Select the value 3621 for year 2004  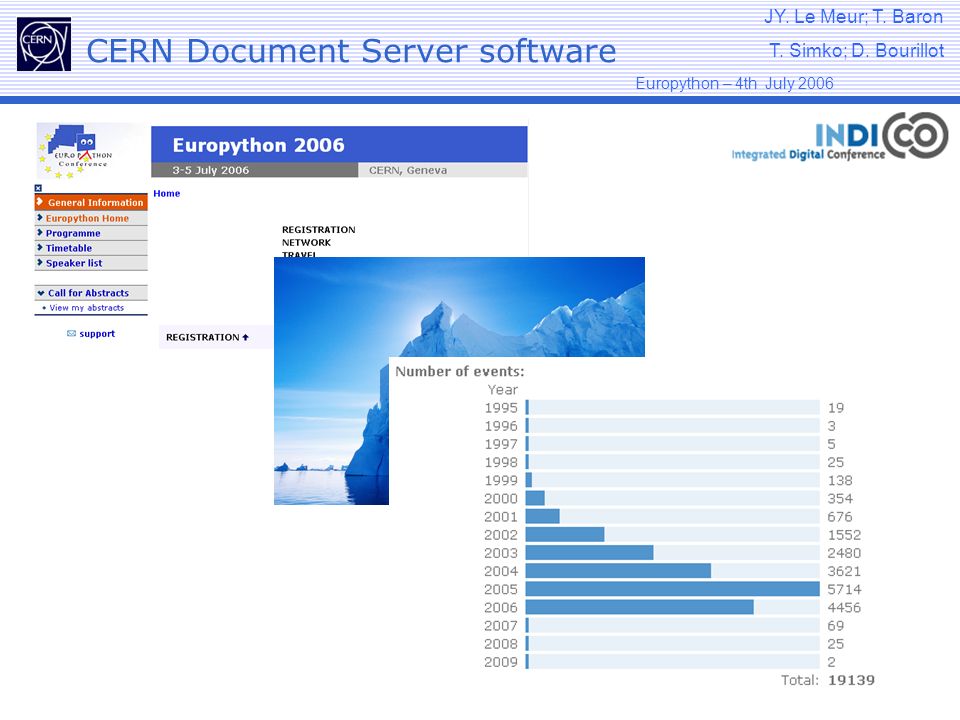(844, 571)
